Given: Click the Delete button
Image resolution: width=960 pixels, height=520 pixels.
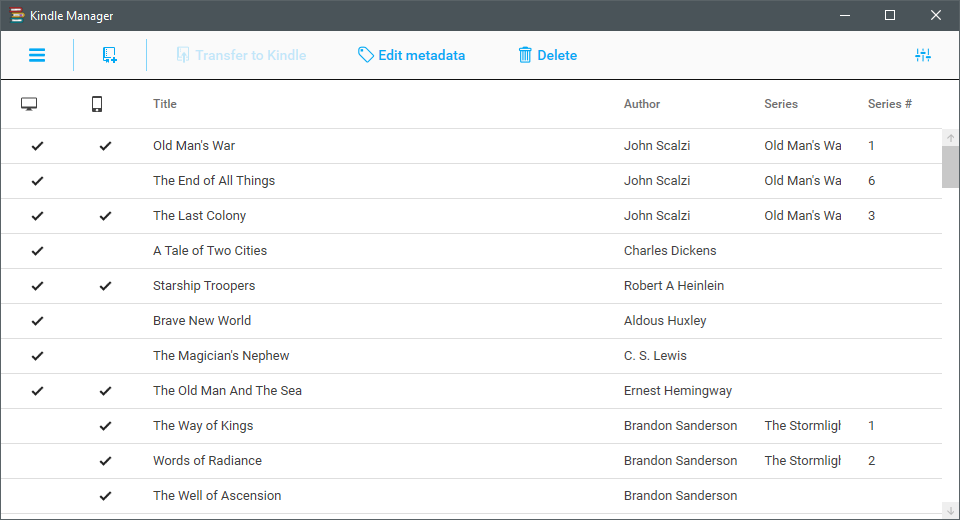Looking at the screenshot, I should coord(547,55).
